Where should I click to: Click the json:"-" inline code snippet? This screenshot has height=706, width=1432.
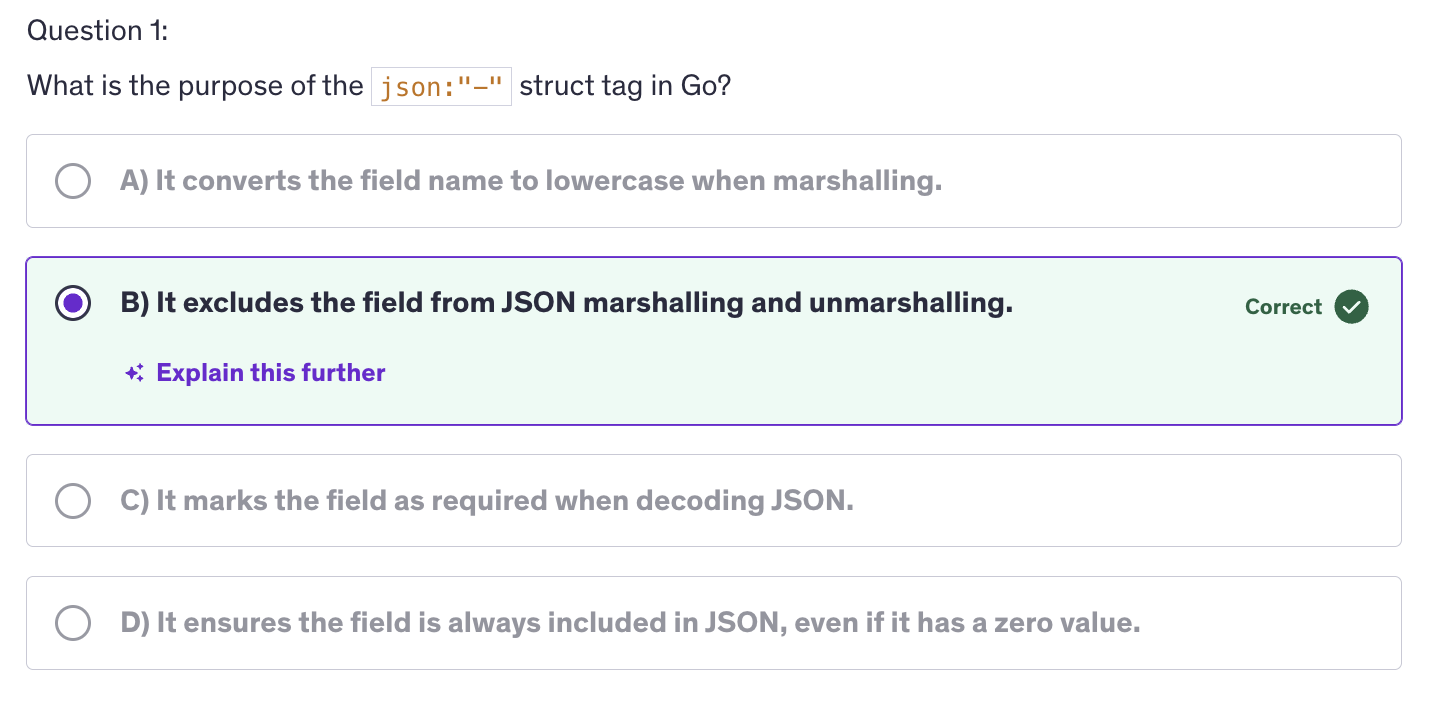coord(441,87)
